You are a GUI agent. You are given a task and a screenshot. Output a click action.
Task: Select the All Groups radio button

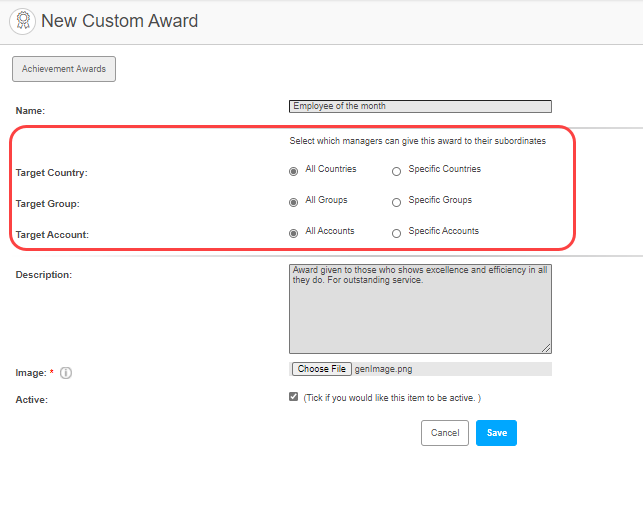pos(294,202)
